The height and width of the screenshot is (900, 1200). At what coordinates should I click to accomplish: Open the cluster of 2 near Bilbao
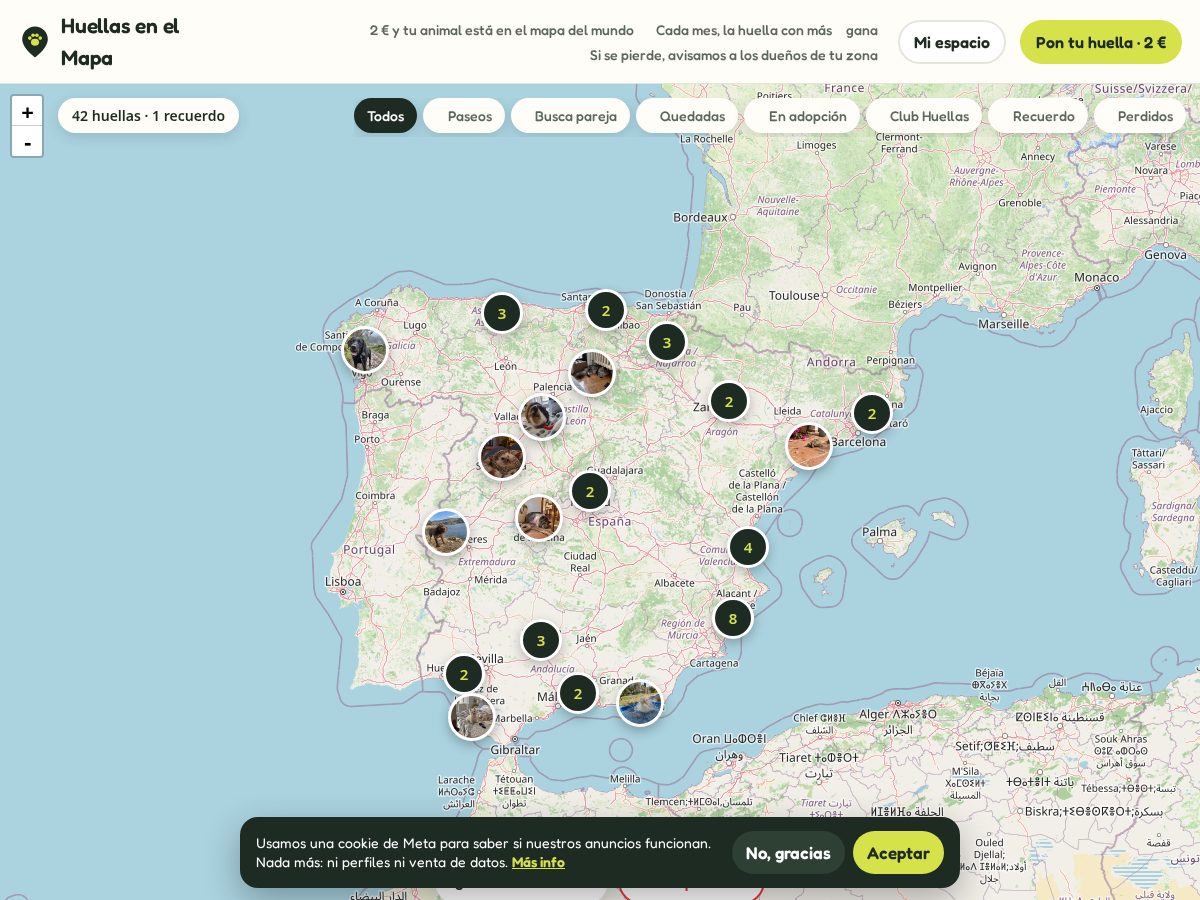[x=606, y=310]
